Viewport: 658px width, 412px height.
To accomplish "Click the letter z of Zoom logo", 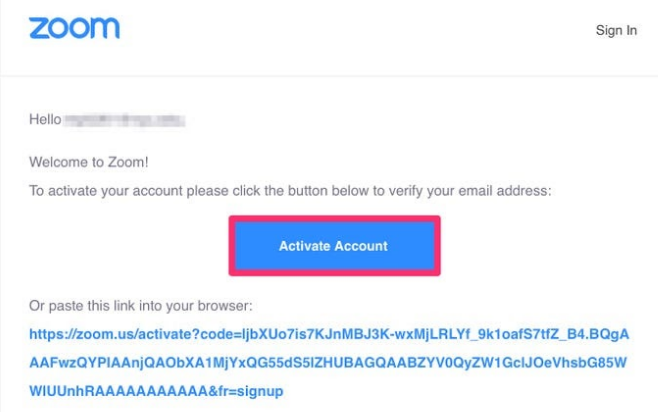I will point(39,29).
